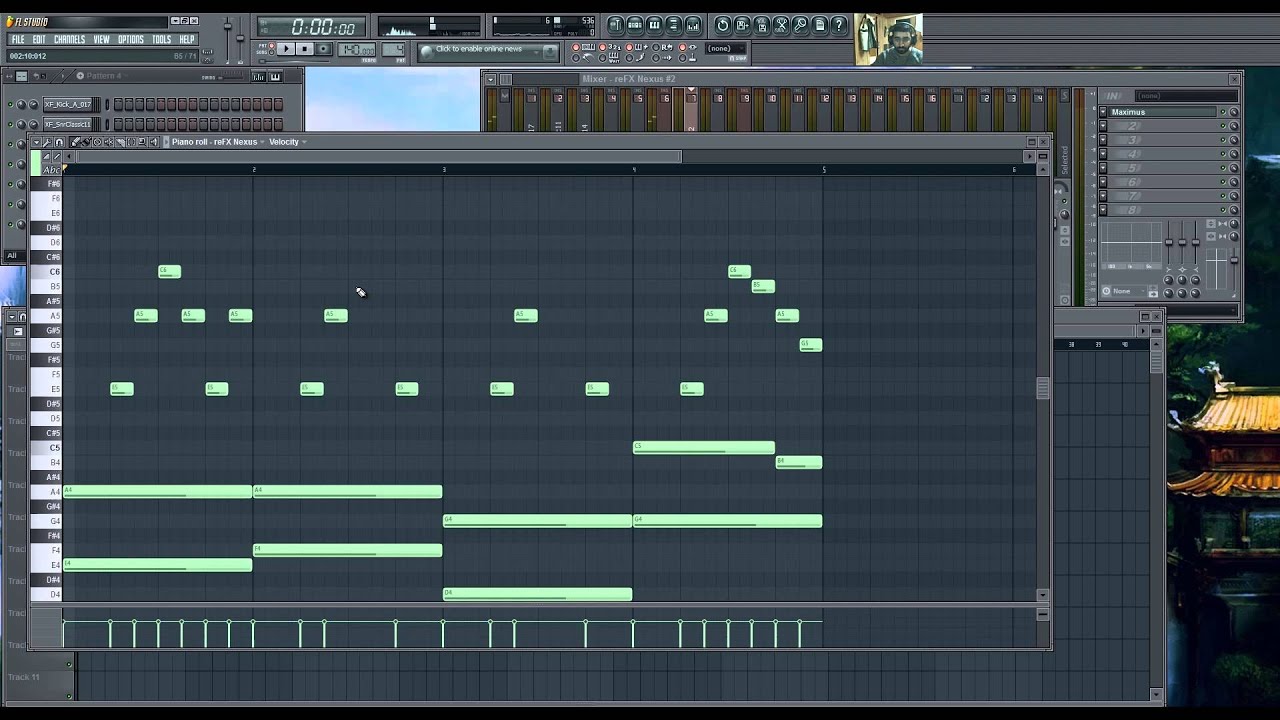1280x720 pixels.
Task: Open the audio editor scissors icon
Action: (x=781, y=25)
